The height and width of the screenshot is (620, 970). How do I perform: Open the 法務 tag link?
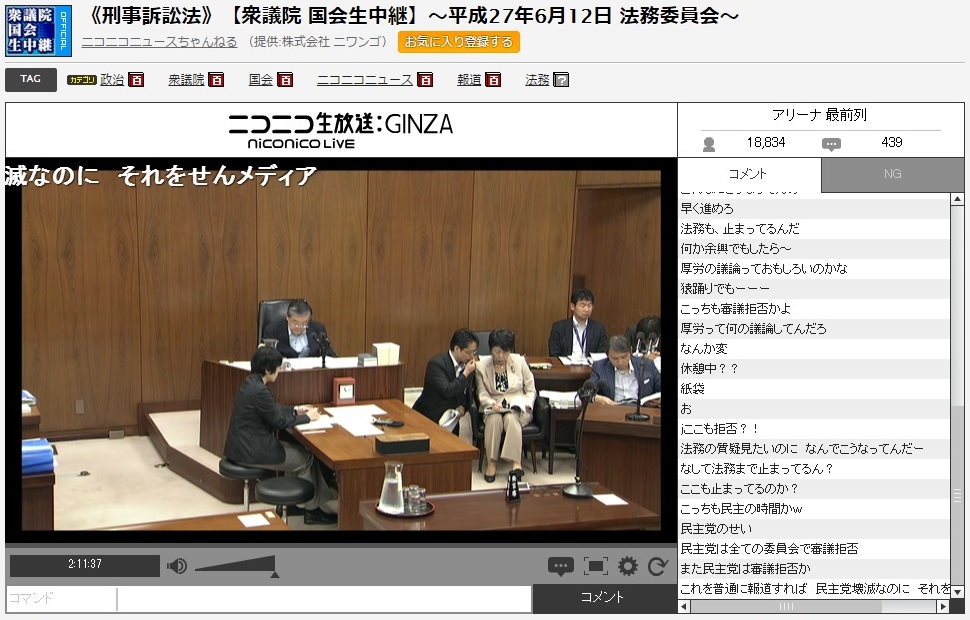[x=537, y=80]
